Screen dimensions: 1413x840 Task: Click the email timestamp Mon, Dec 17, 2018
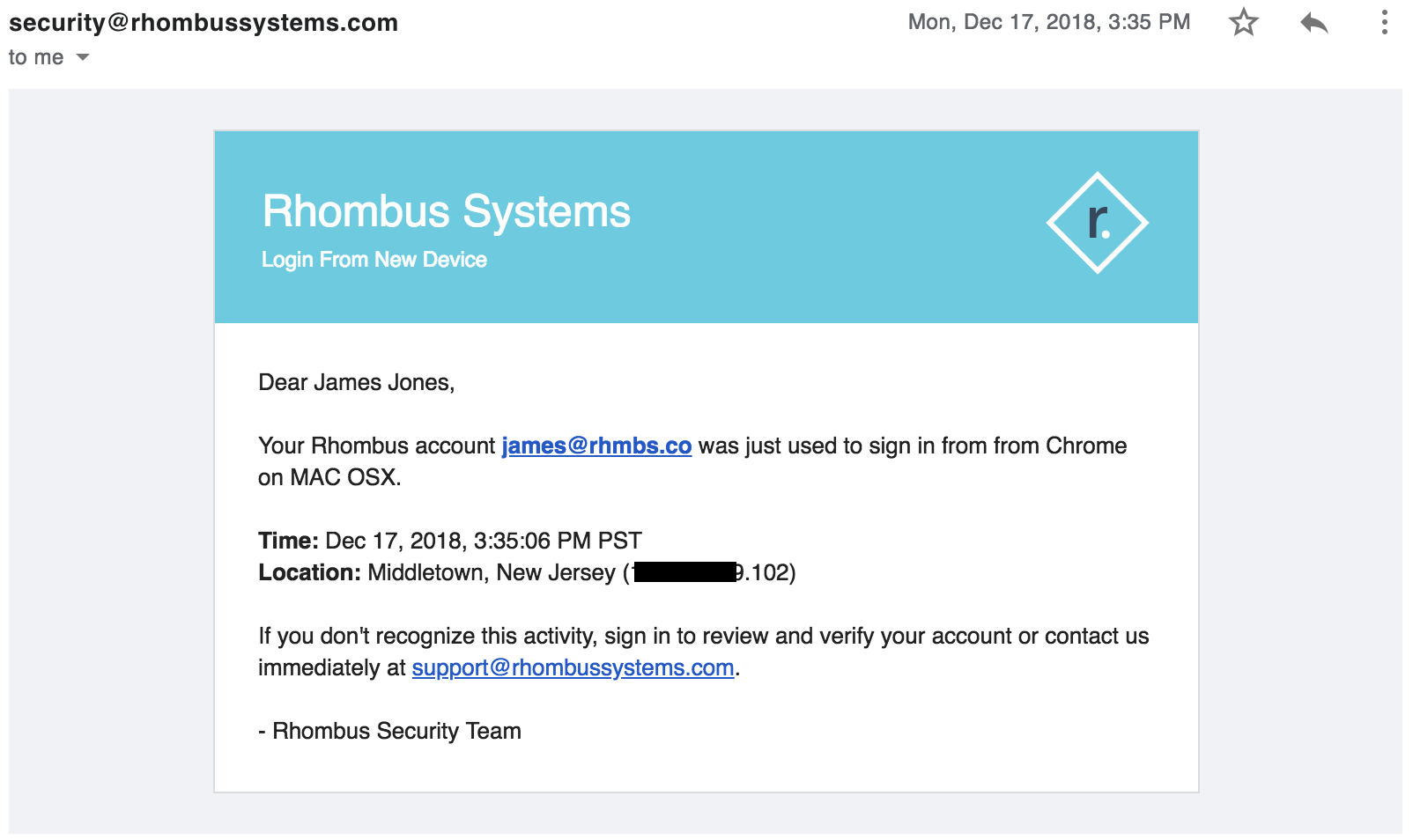coord(1048,22)
